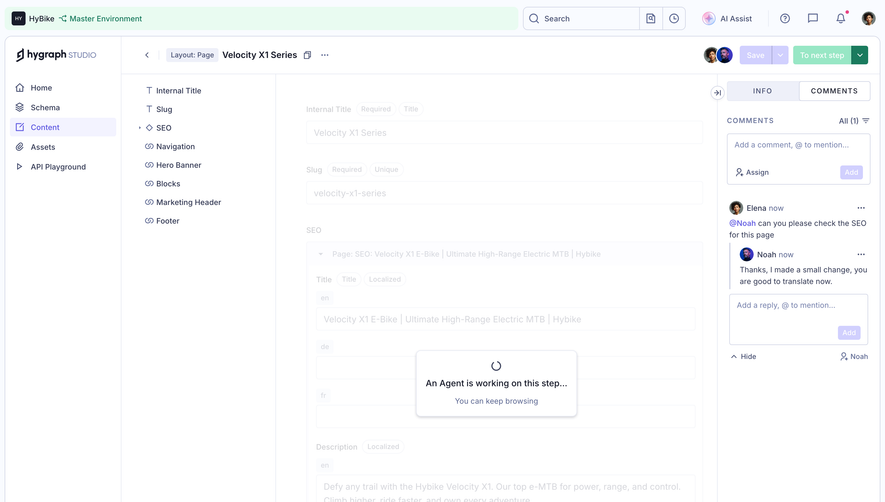Click the collaborator avatars in the header
Image resolution: width=885 pixels, height=502 pixels.
718,55
